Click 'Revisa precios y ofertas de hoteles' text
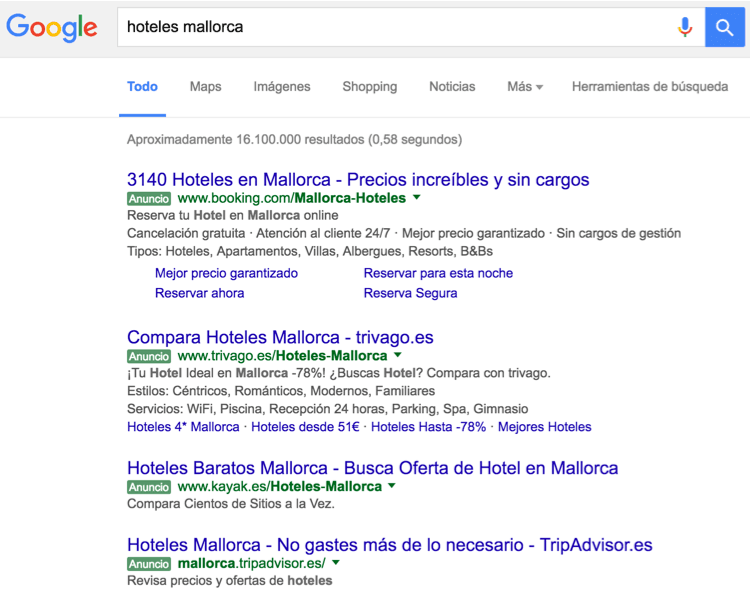751x595 pixels. tap(229, 581)
